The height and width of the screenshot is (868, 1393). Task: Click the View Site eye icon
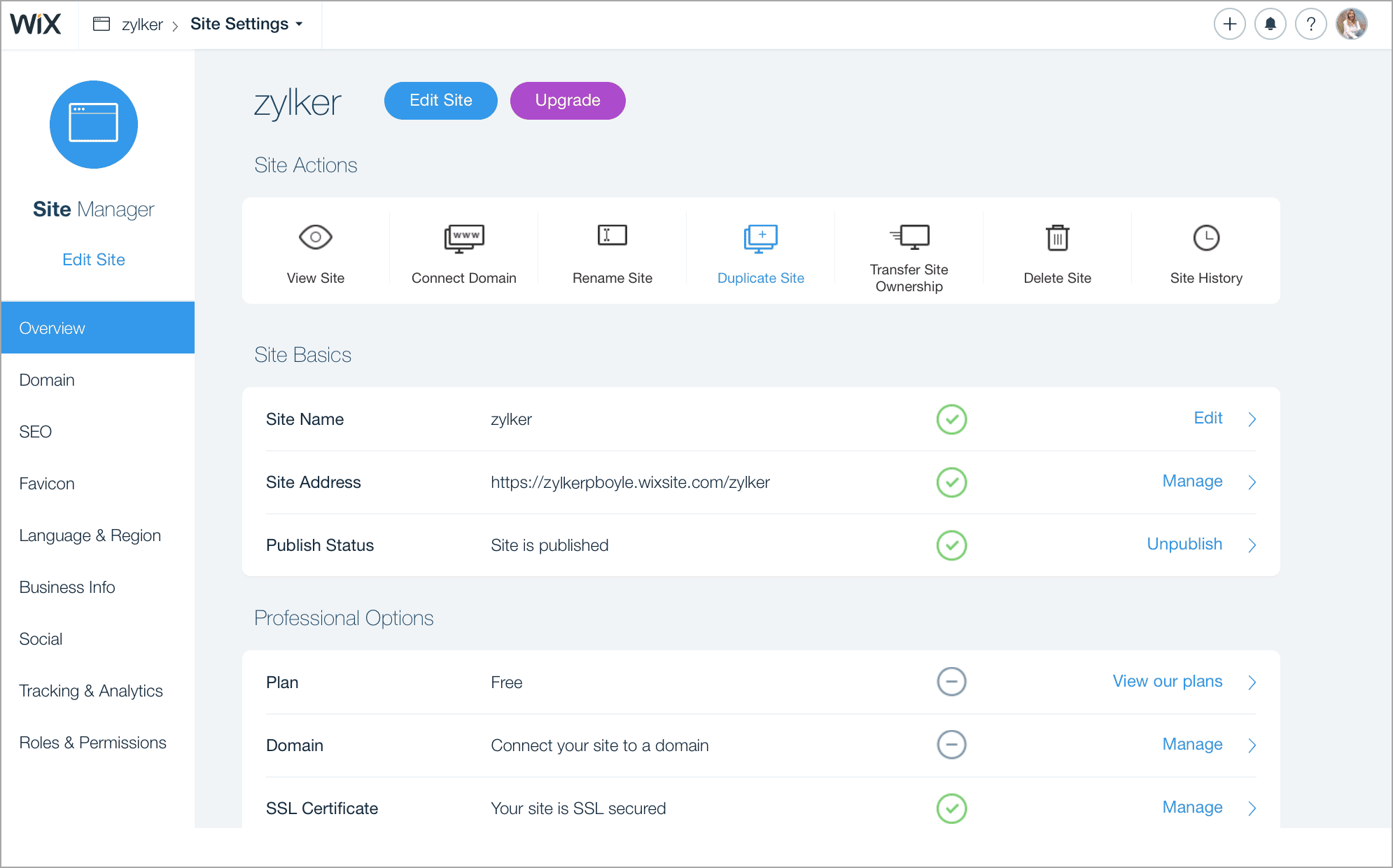coord(316,237)
